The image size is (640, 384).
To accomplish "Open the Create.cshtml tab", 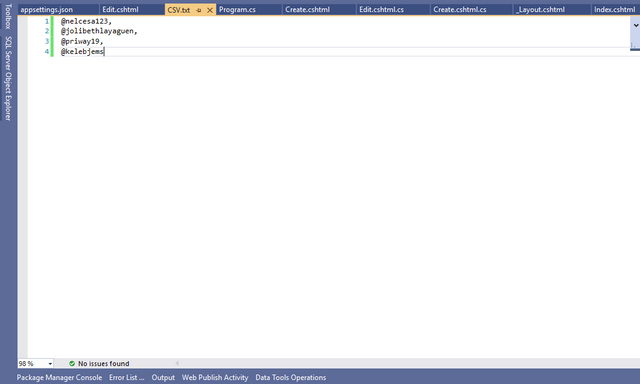I will pyautogui.click(x=307, y=9).
